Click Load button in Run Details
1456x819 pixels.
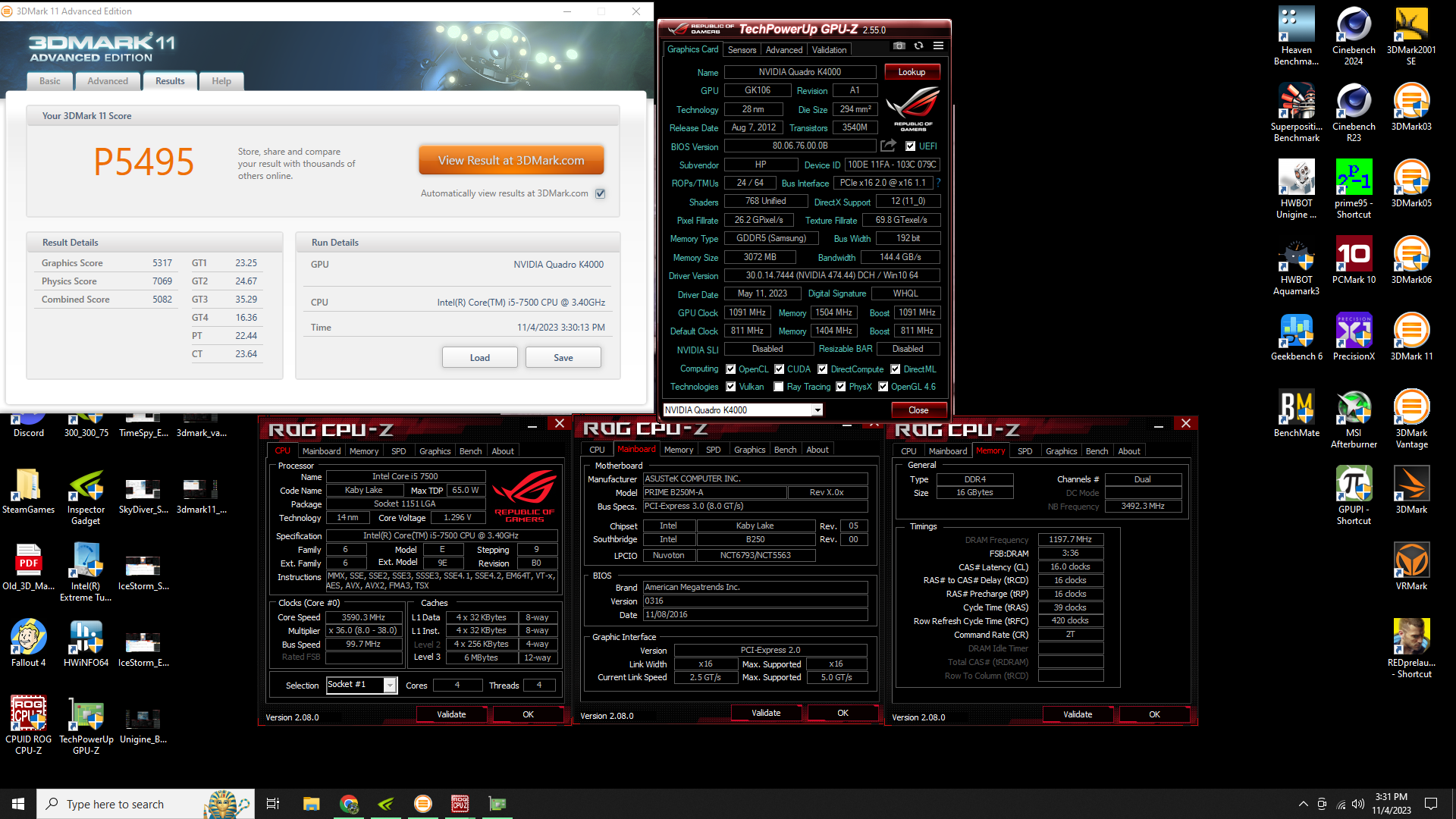[x=480, y=358]
